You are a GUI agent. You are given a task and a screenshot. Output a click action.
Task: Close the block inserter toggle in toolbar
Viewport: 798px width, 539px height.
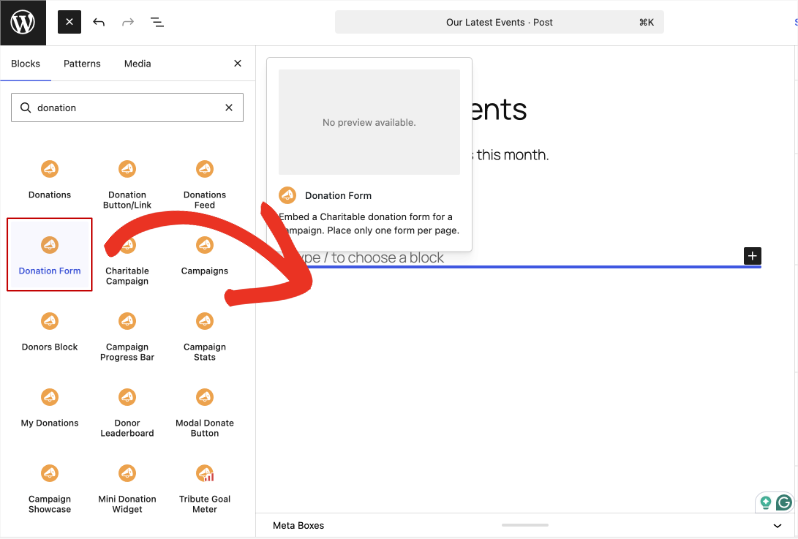click(x=69, y=22)
